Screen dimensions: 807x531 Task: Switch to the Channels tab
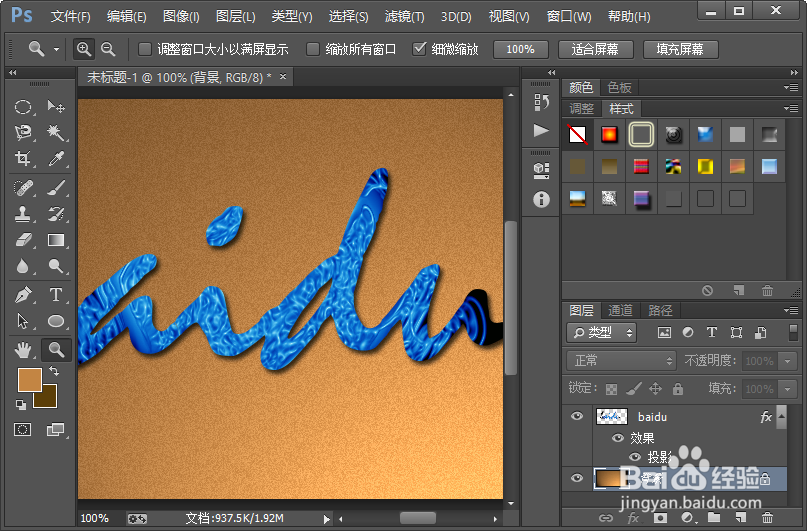point(620,310)
